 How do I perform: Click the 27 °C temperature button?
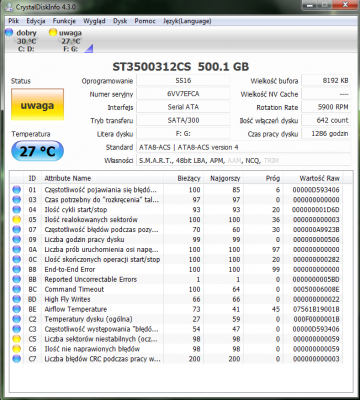[x=37, y=151]
